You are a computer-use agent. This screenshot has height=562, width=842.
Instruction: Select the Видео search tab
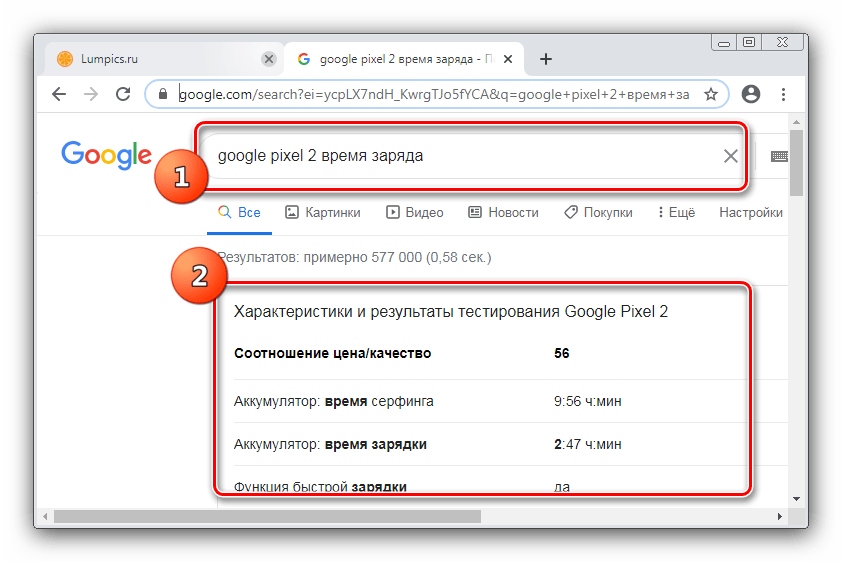(x=414, y=212)
